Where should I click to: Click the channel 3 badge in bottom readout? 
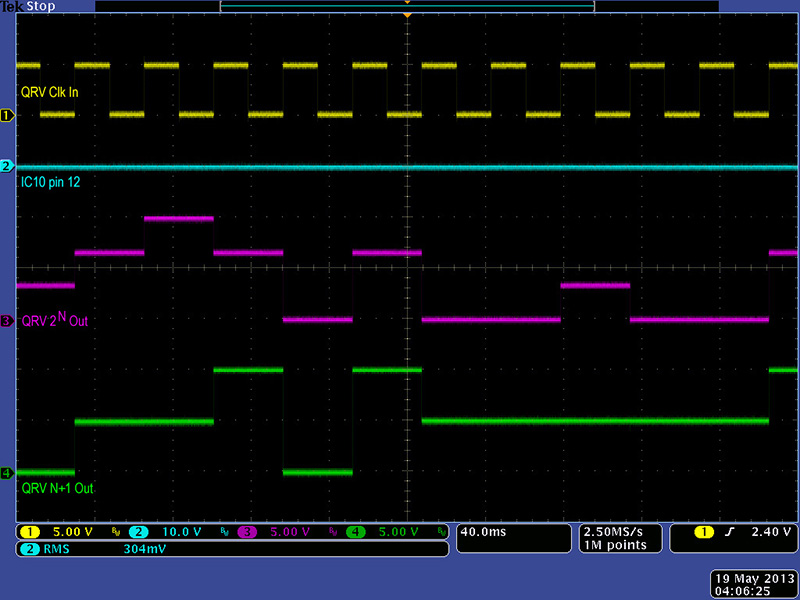(246, 532)
